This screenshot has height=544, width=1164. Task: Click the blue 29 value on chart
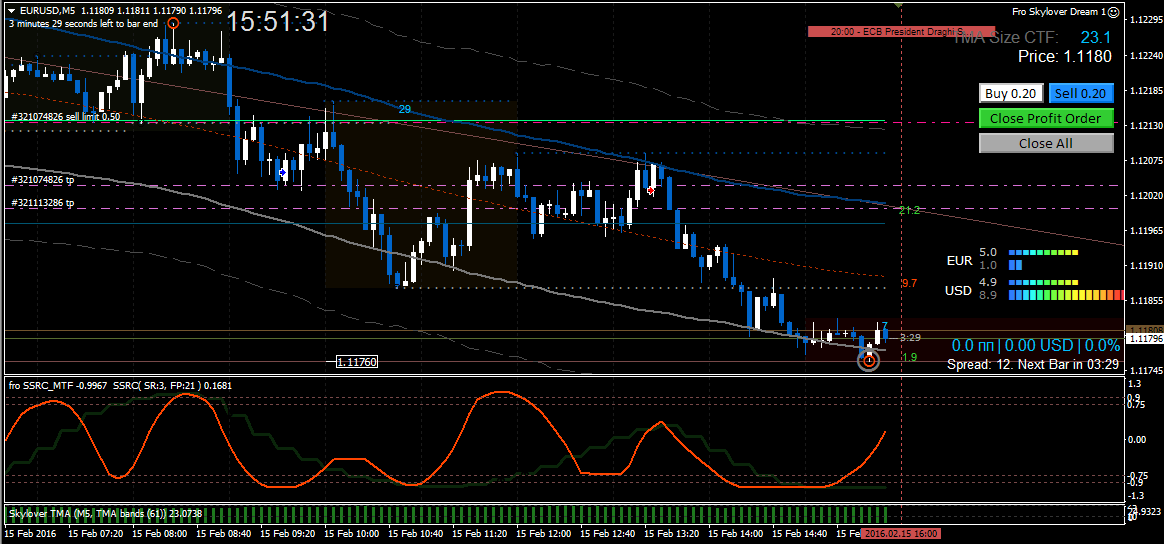(405, 109)
